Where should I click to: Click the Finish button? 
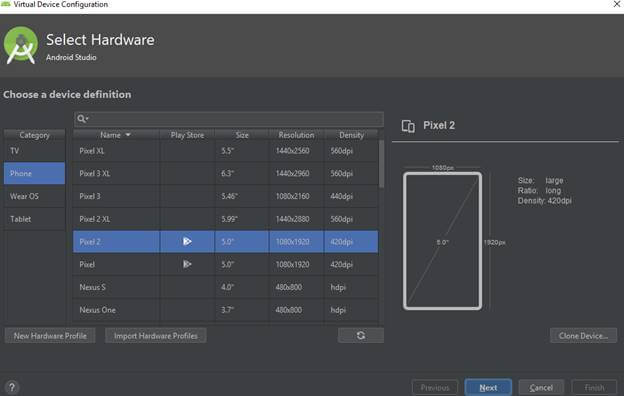point(595,387)
